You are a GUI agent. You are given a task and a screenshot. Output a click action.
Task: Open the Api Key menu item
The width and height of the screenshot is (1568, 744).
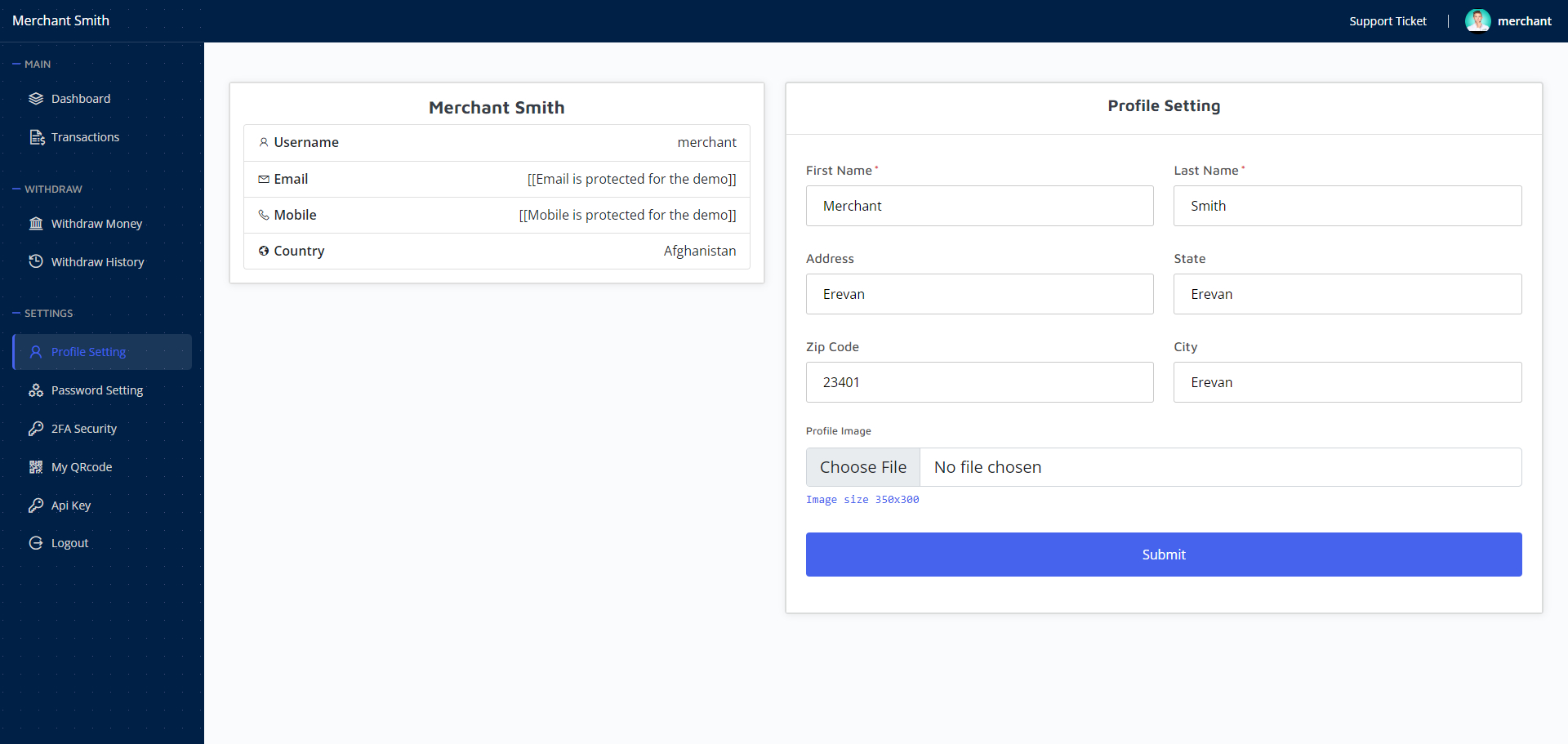point(71,506)
